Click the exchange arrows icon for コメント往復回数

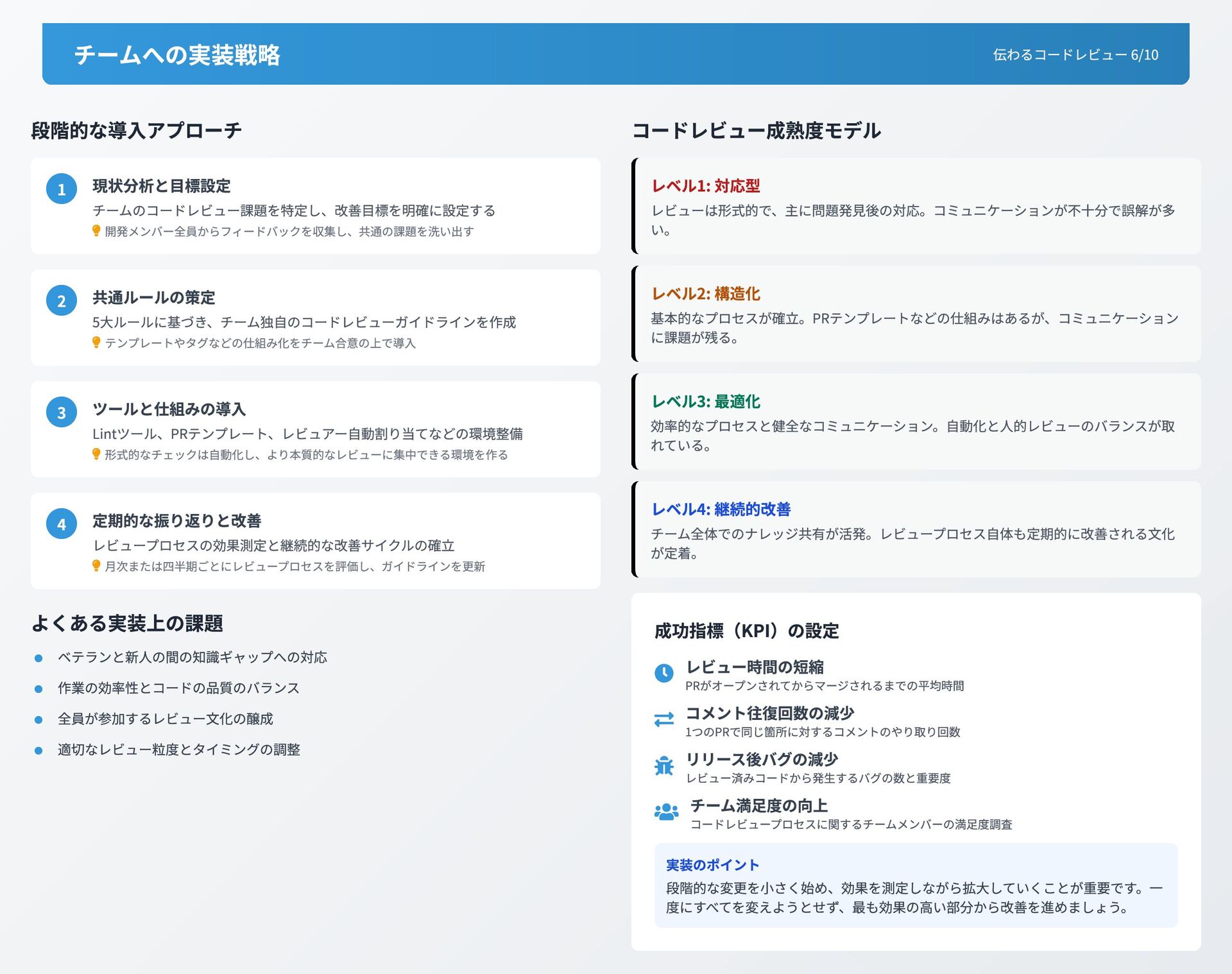663,719
